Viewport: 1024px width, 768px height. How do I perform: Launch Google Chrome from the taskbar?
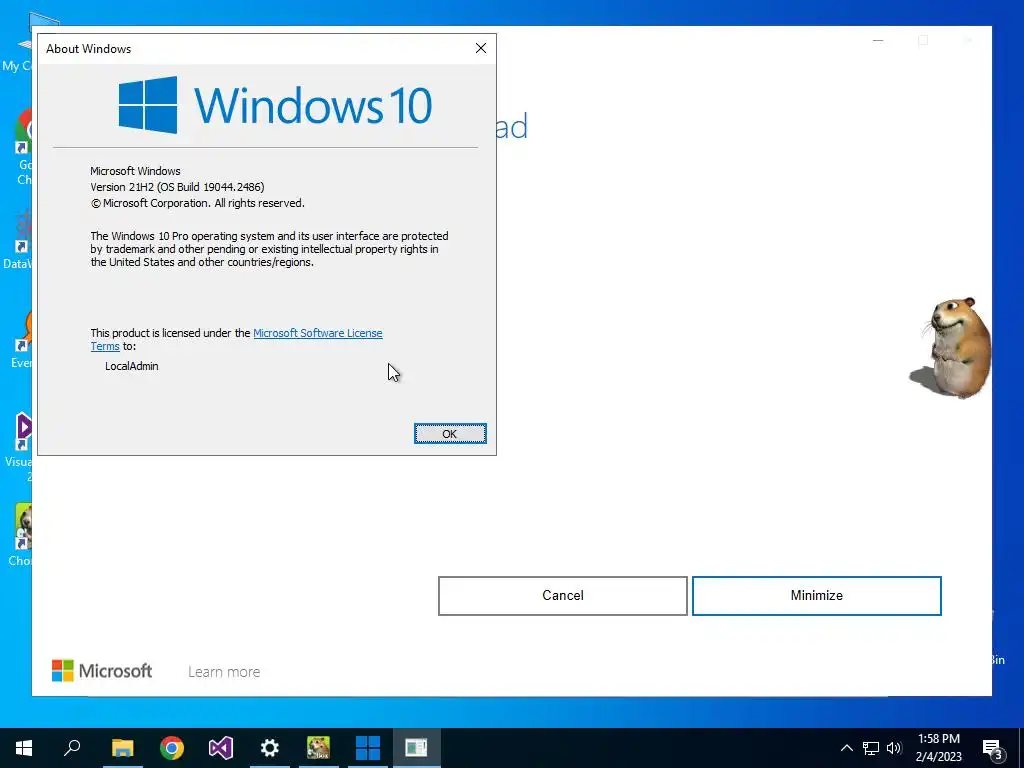[172, 748]
